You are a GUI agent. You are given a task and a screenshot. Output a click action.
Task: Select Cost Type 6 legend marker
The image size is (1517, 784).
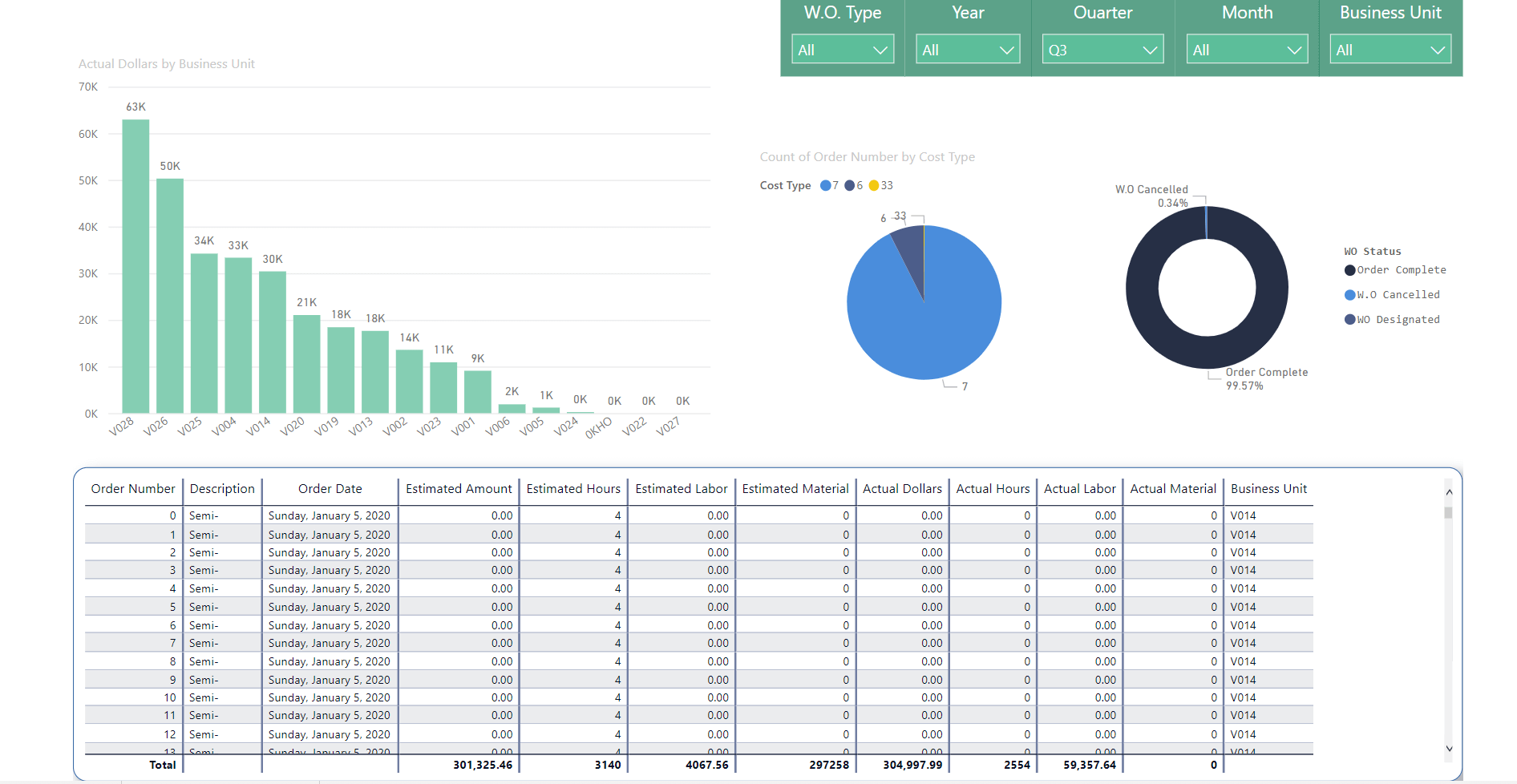tap(850, 185)
